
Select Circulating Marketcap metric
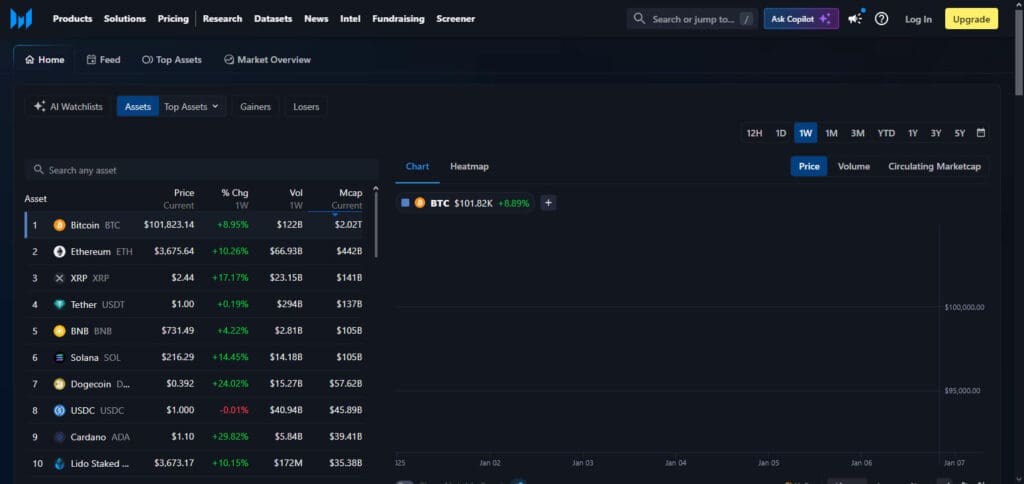click(934, 167)
